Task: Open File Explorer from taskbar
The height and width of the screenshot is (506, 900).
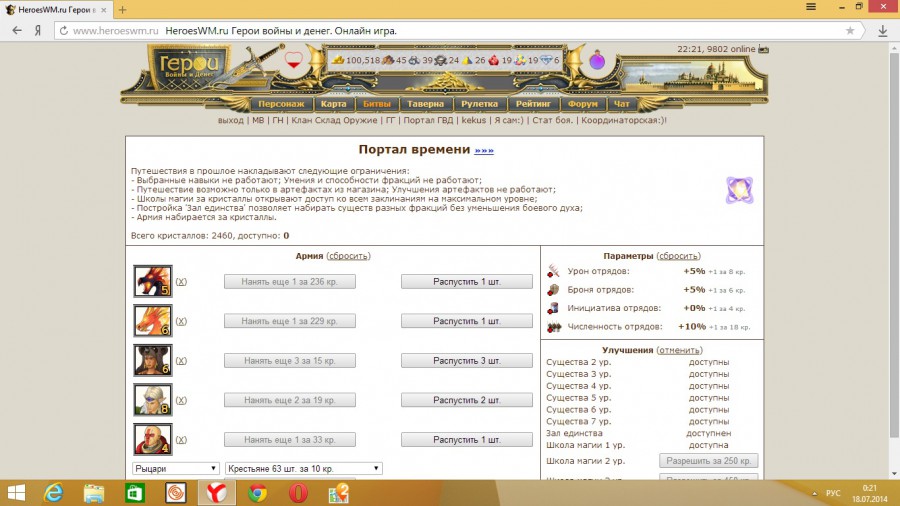Action: [94, 493]
